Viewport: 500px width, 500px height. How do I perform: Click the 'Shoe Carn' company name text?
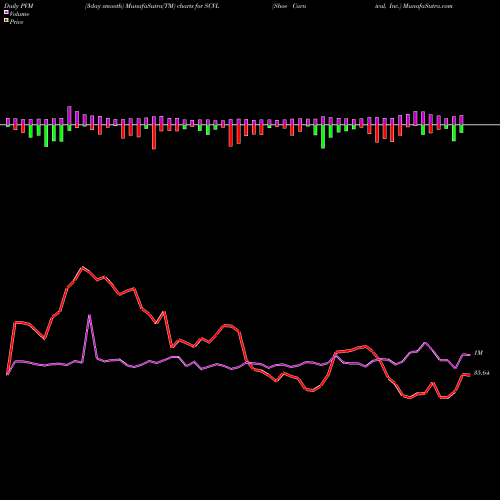coord(289,6)
